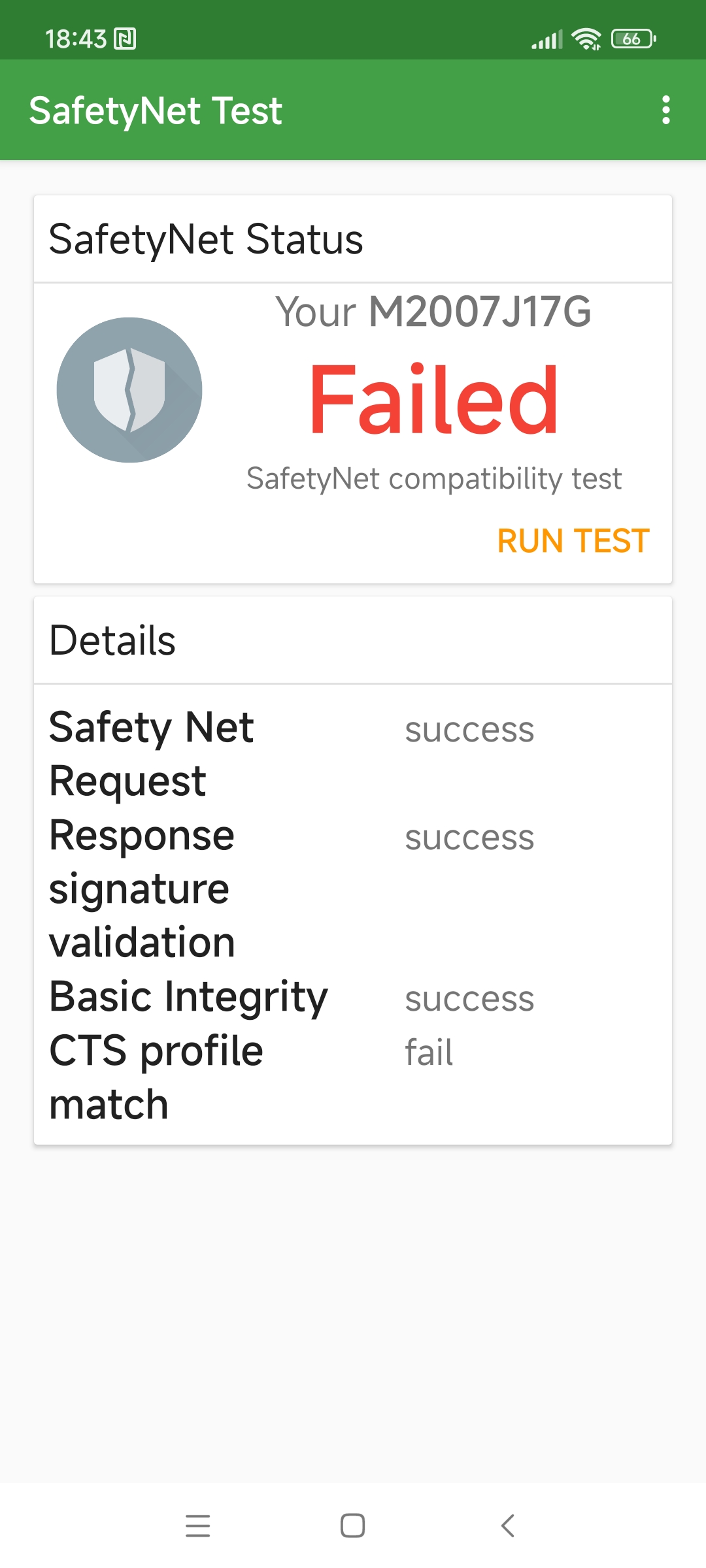The width and height of the screenshot is (706, 1568).
Task: Tap the red Failed result text
Action: 434,399
